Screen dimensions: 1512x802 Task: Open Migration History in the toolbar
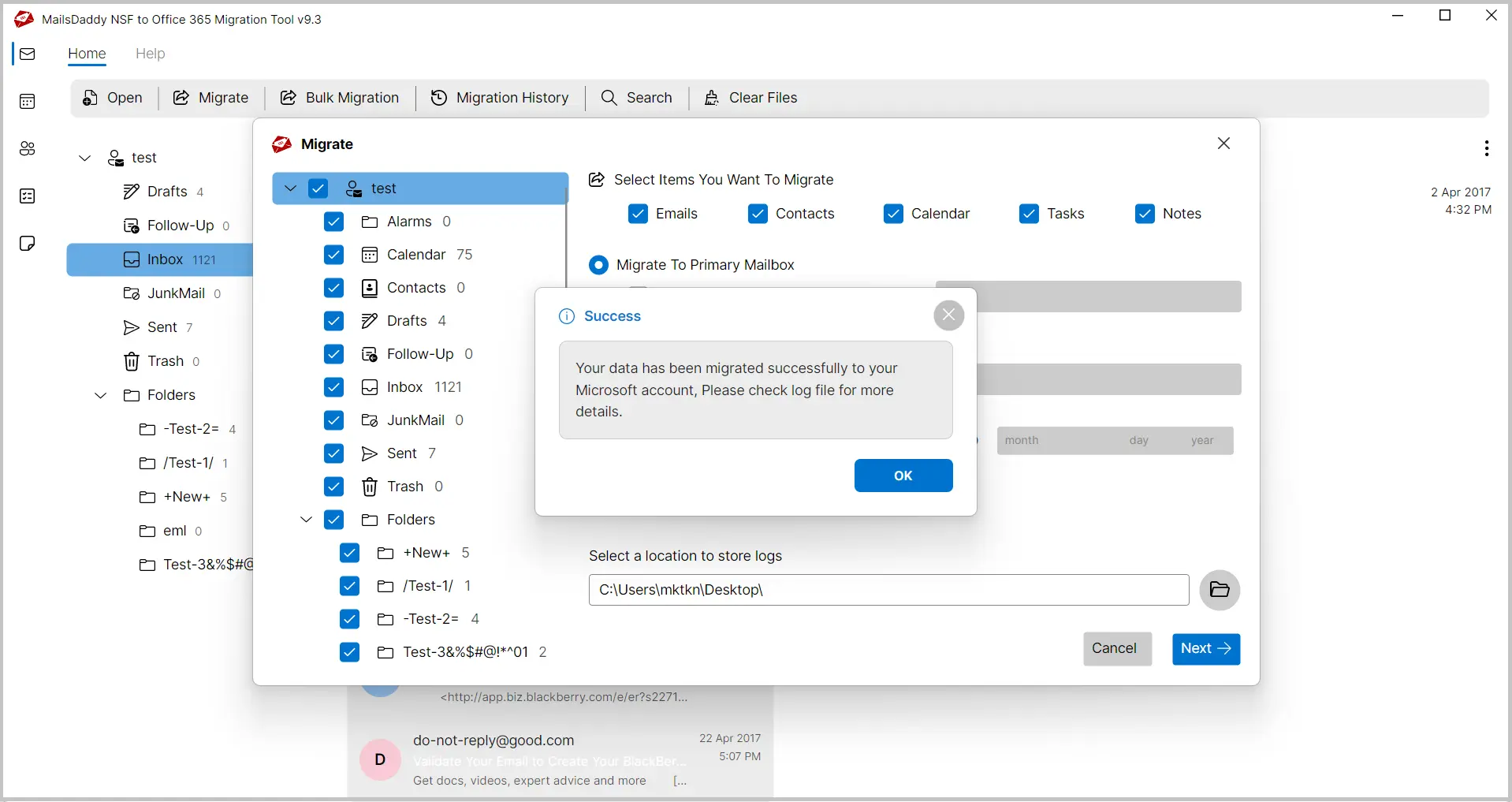(501, 98)
